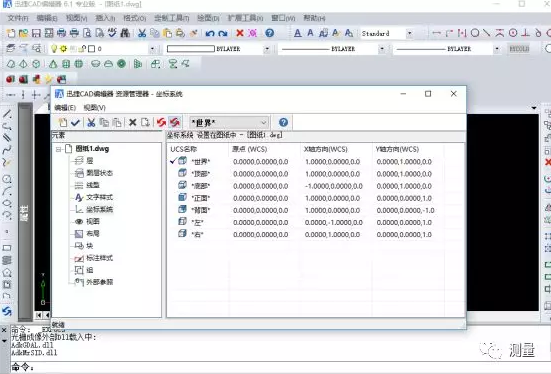551x374 pixels.
Task: Click the Find binoculars icon
Action: tap(125, 33)
